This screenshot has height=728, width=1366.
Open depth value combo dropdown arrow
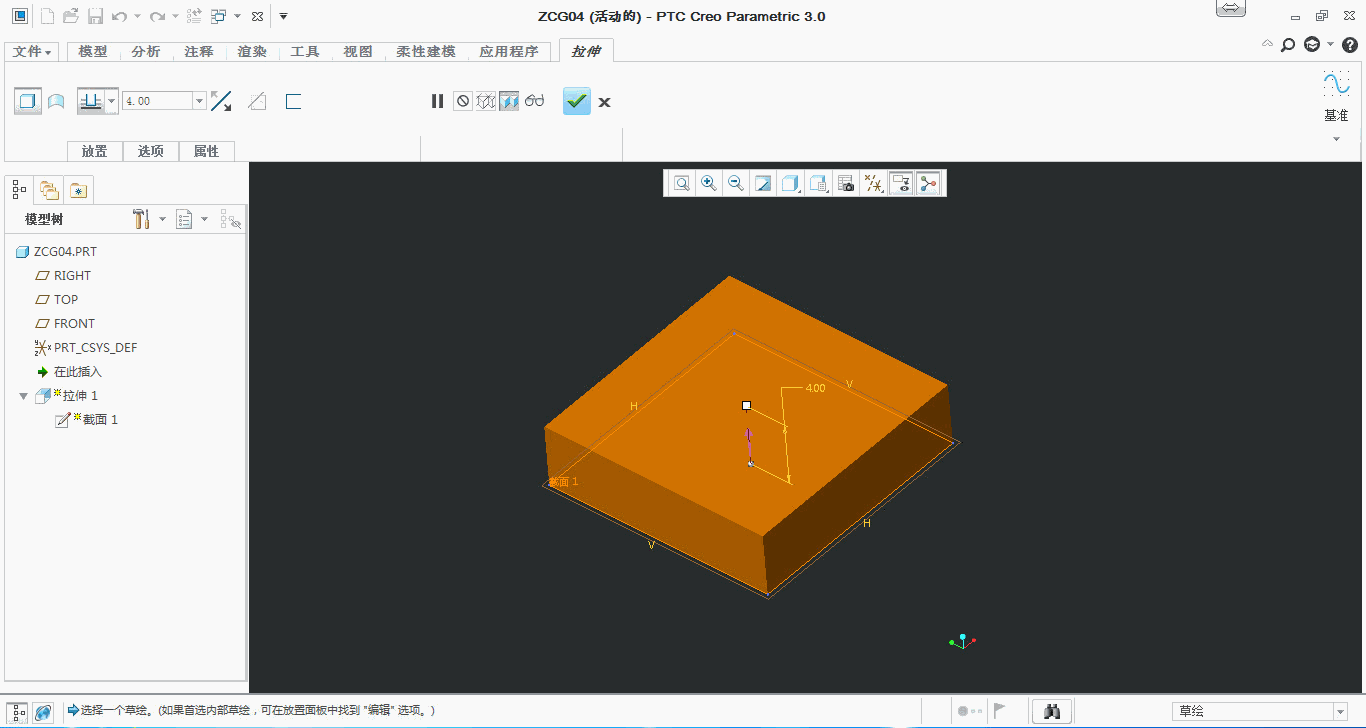pyautogui.click(x=199, y=101)
